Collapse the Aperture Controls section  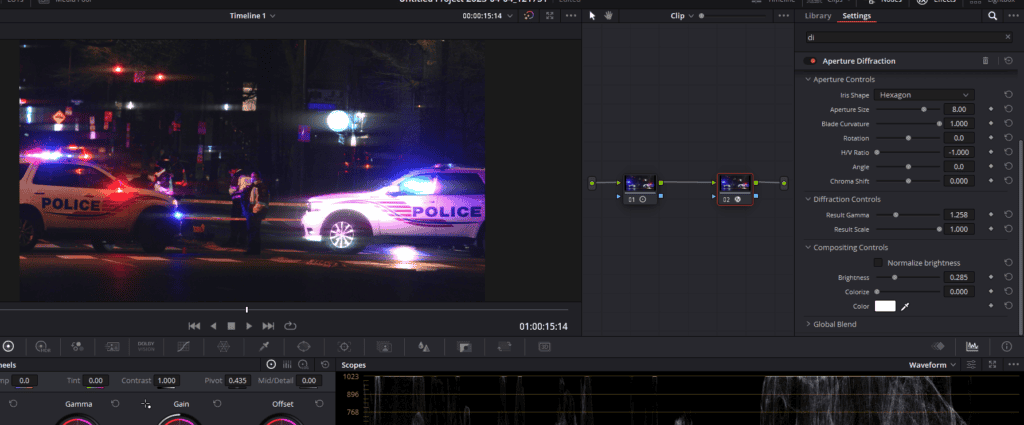[x=808, y=80]
